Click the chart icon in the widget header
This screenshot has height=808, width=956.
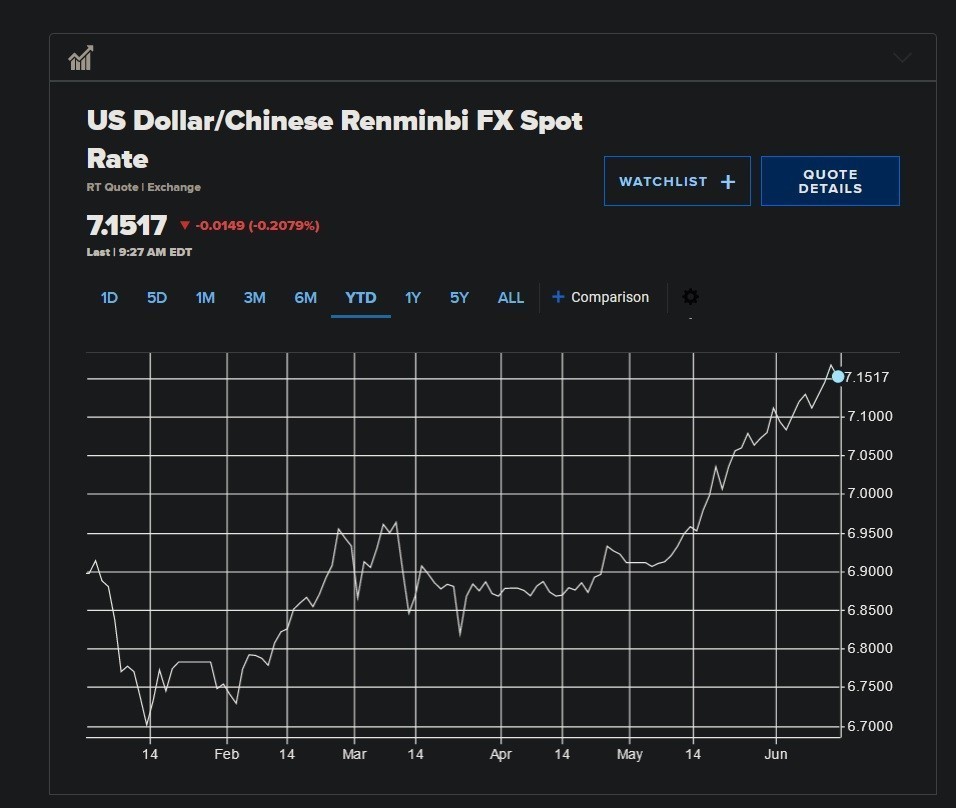point(81,58)
